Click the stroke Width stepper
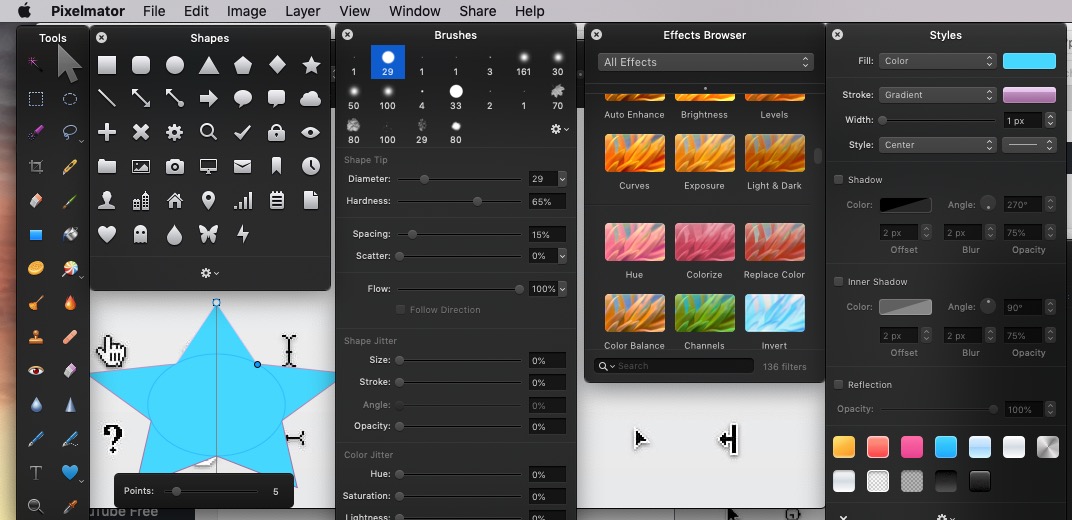 1051,120
